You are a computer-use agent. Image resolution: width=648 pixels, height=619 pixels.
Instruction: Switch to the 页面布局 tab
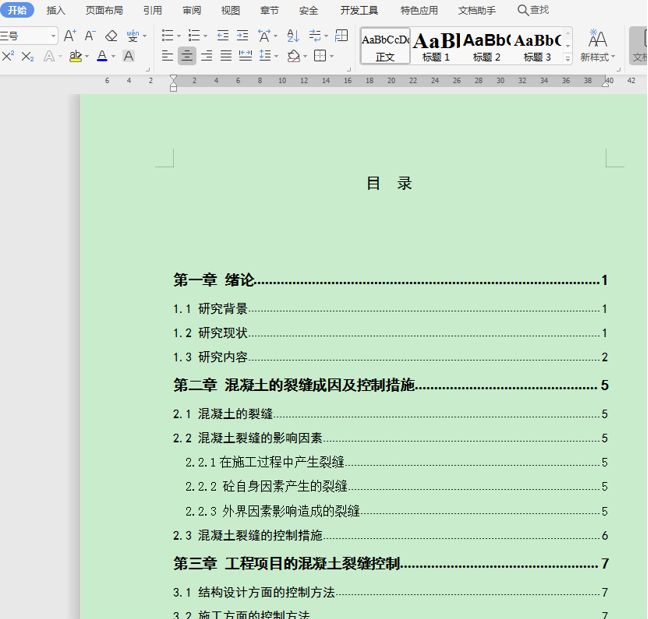[104, 10]
